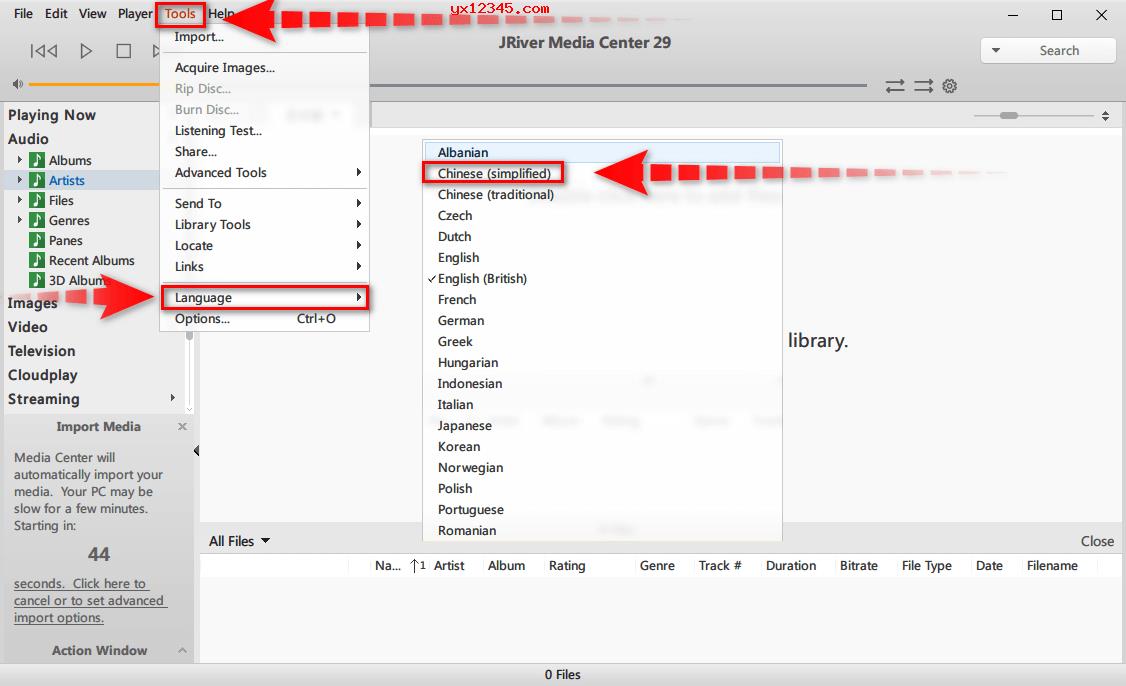Open the Edit menu
Screen dimensions: 1126x686
click(56, 14)
